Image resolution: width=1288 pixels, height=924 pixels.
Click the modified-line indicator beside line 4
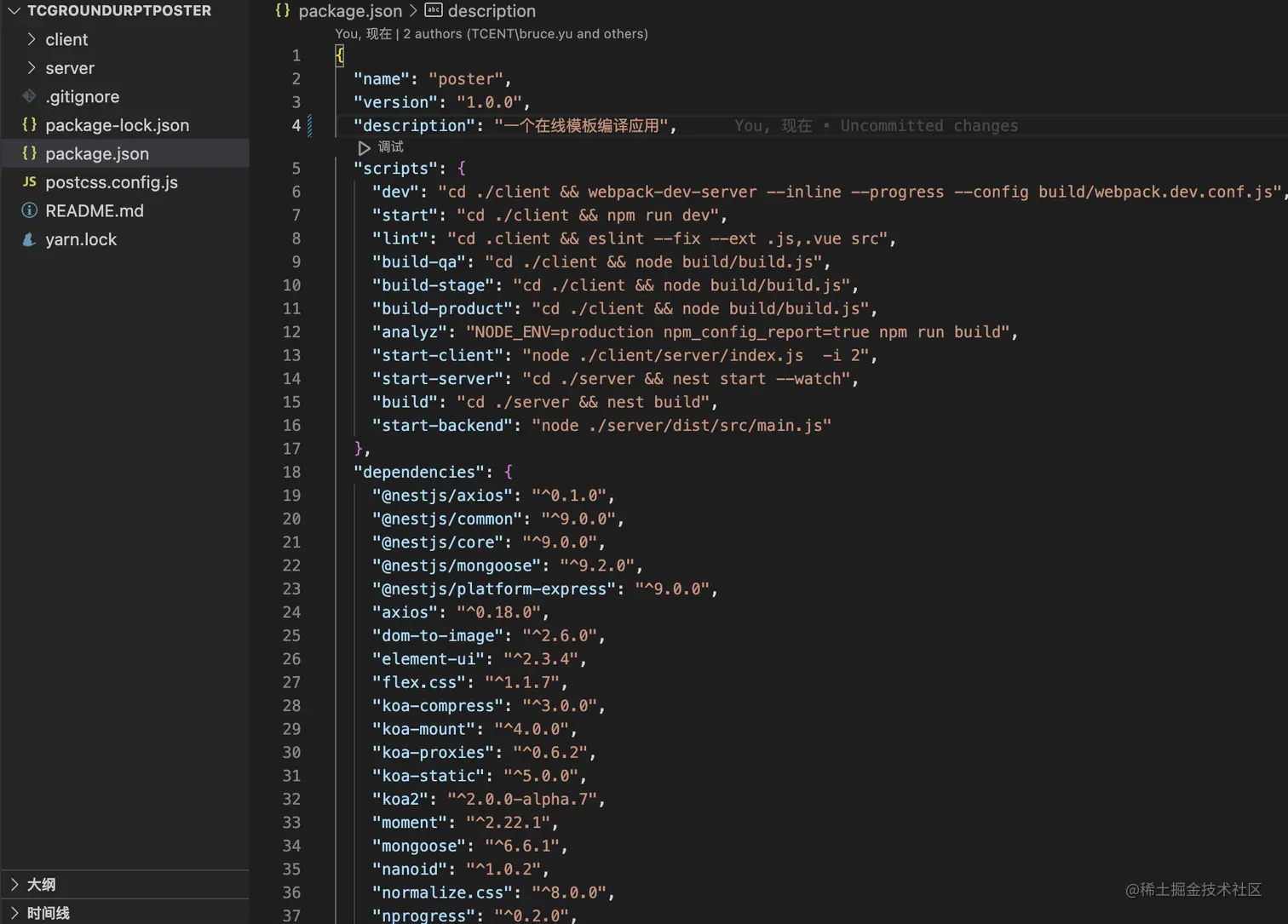click(309, 126)
